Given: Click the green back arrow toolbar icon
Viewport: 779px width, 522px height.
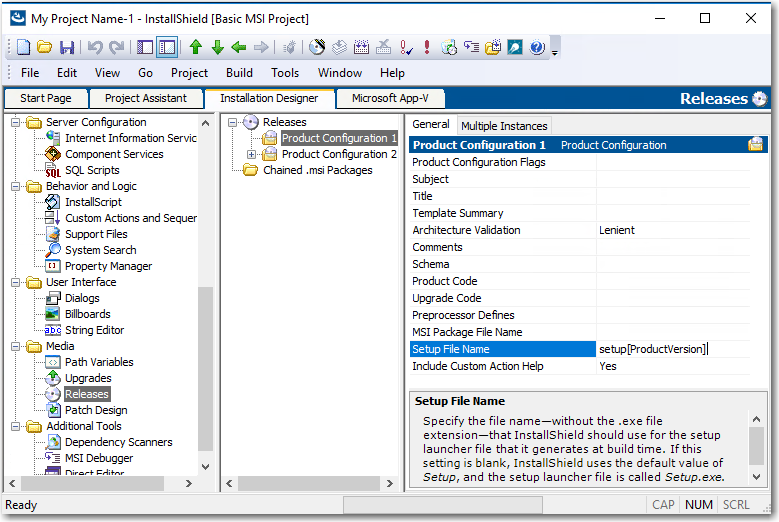Looking at the screenshot, I should pyautogui.click(x=239, y=47).
